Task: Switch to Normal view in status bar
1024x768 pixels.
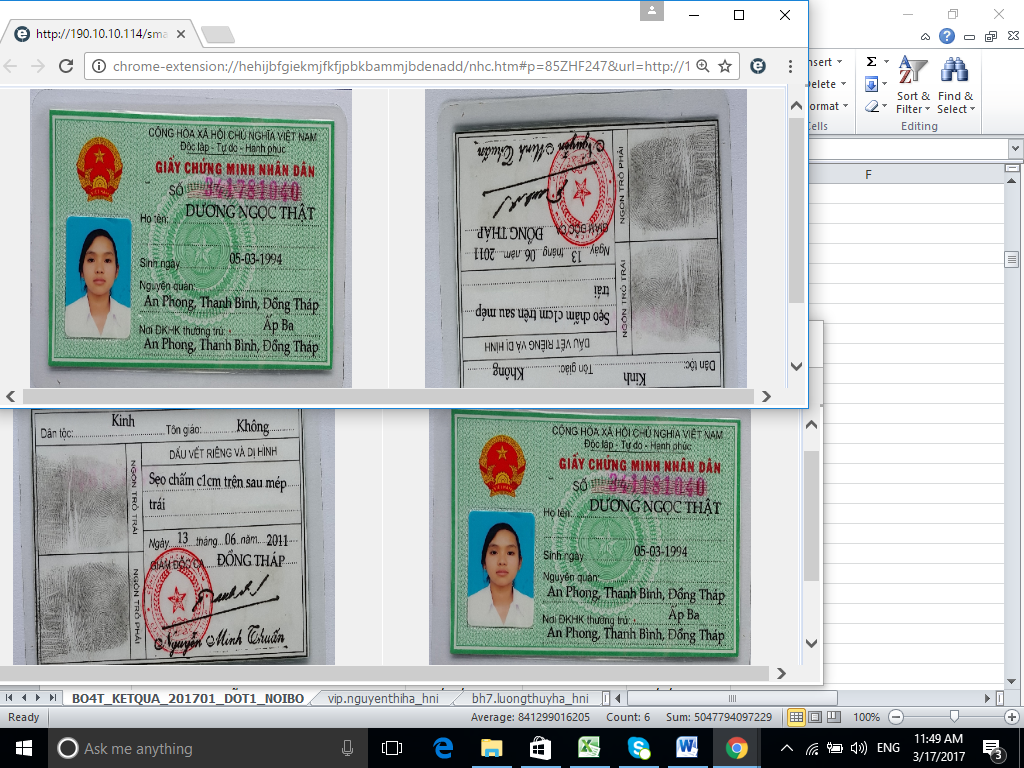Action: (x=797, y=717)
